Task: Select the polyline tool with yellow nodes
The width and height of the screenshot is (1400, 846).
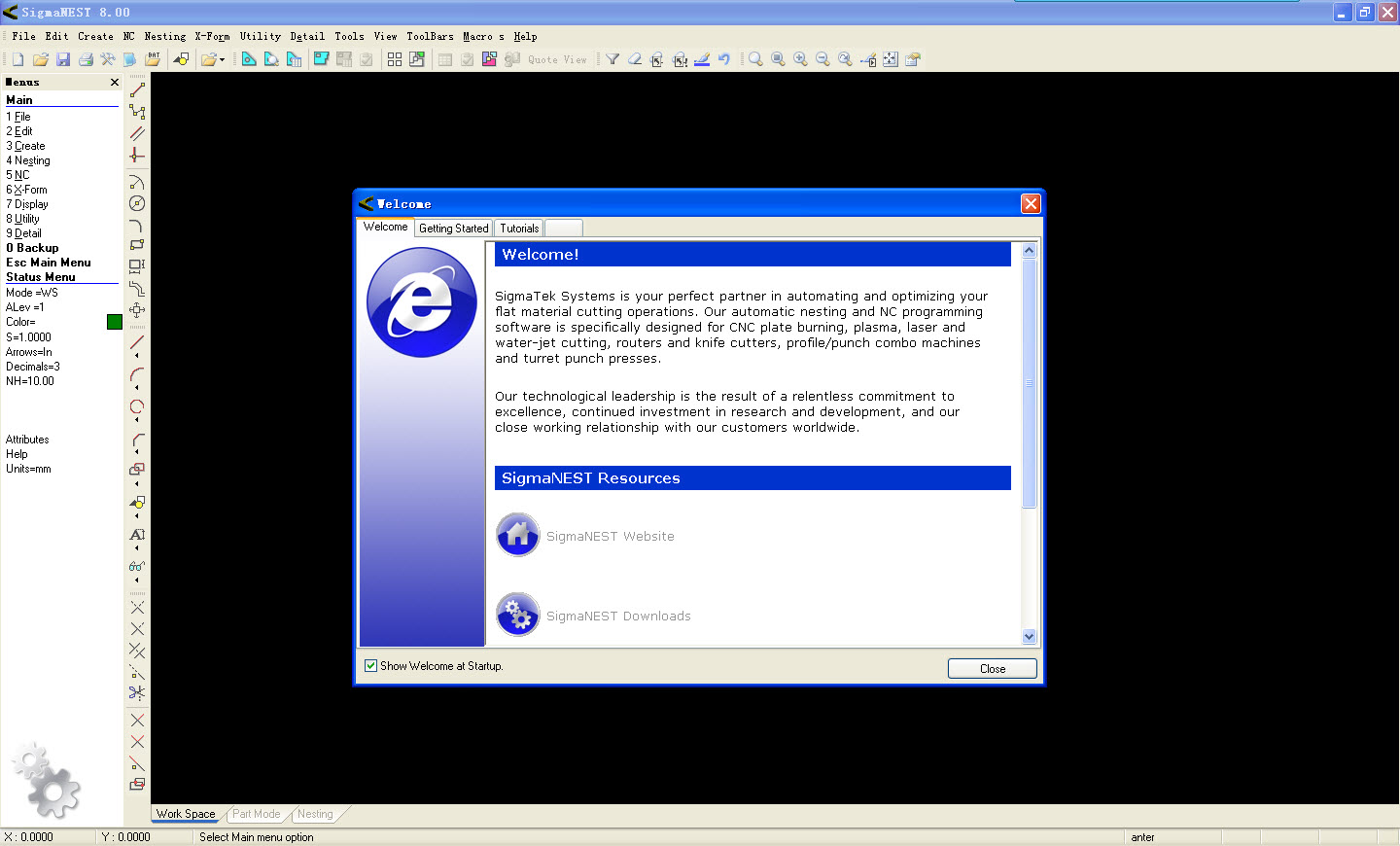Action: point(137,112)
